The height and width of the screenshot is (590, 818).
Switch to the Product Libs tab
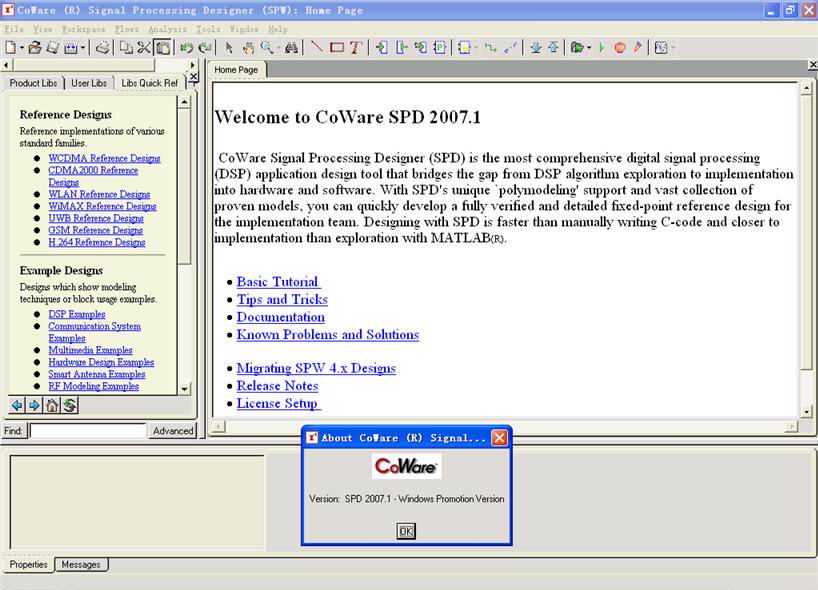click(33, 83)
